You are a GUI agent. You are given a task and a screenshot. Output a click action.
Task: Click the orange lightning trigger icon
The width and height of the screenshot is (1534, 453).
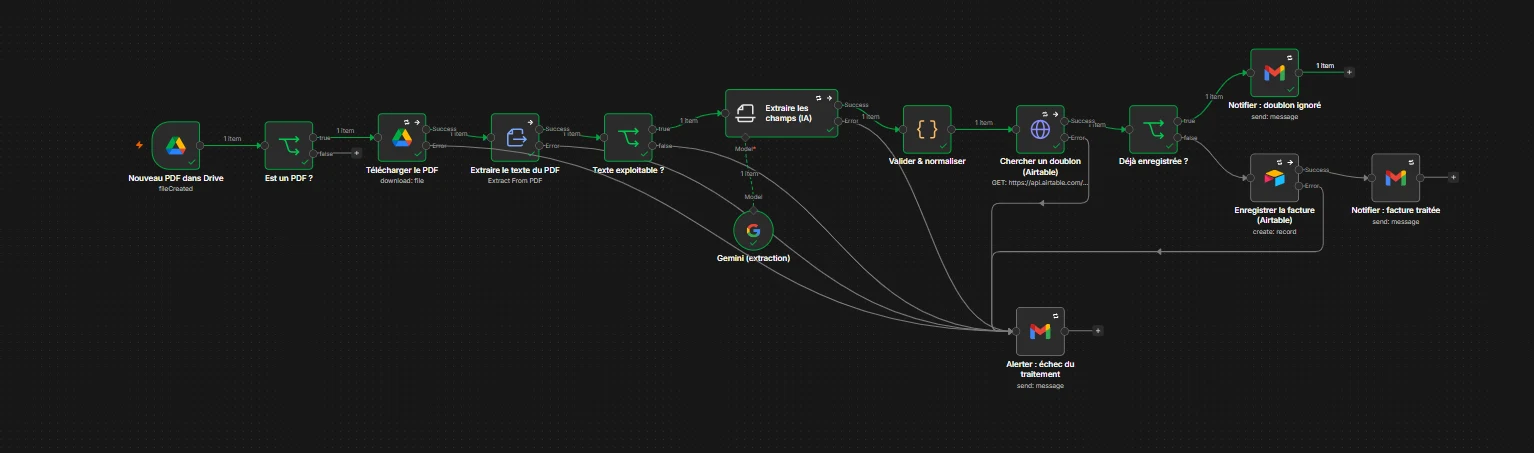click(x=140, y=145)
